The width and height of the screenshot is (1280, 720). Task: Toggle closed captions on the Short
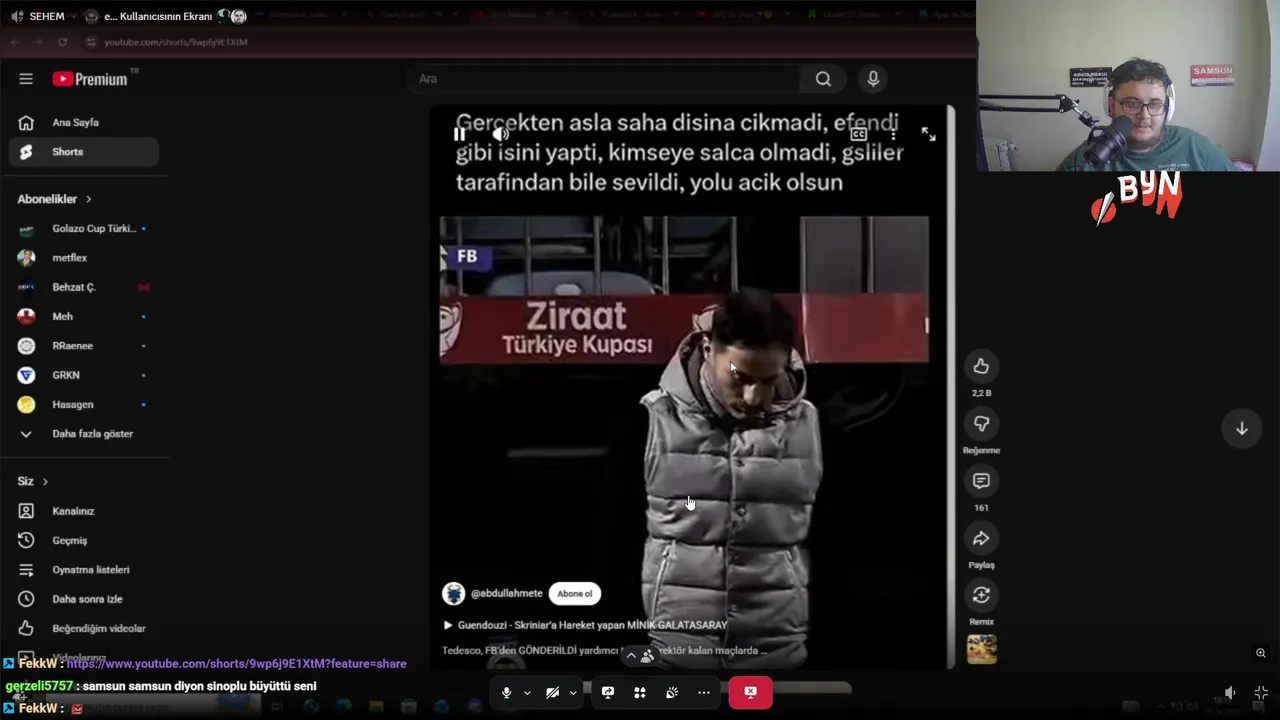858,134
